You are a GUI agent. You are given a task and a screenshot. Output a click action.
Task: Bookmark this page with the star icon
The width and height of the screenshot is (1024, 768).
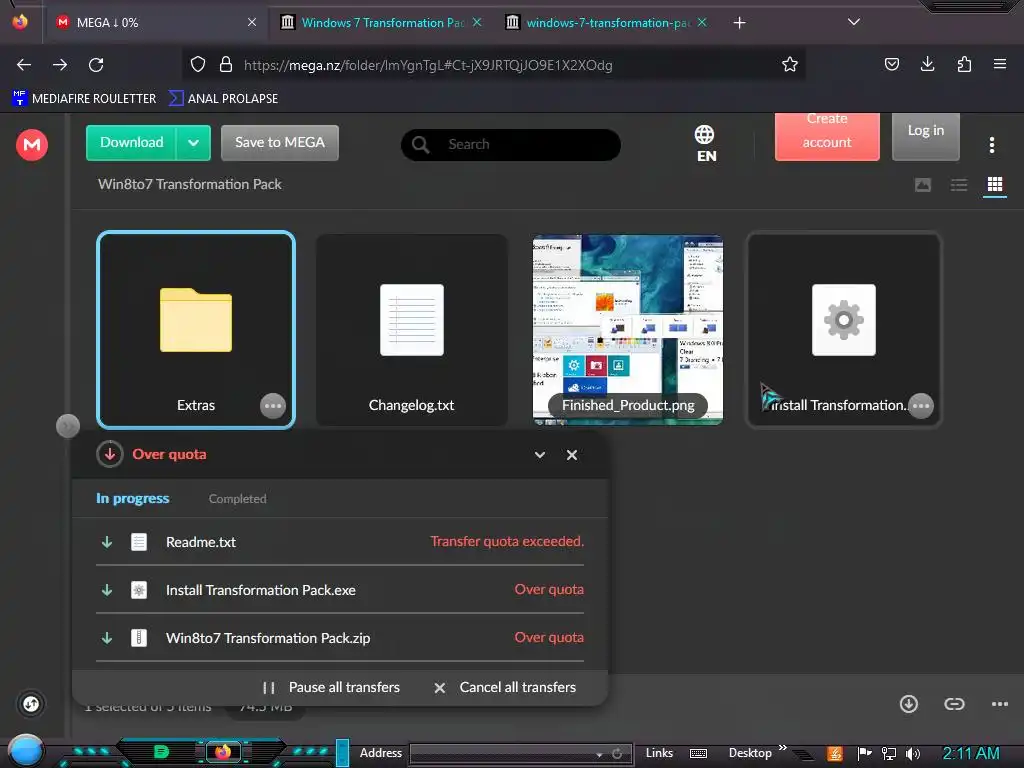pyautogui.click(x=790, y=64)
